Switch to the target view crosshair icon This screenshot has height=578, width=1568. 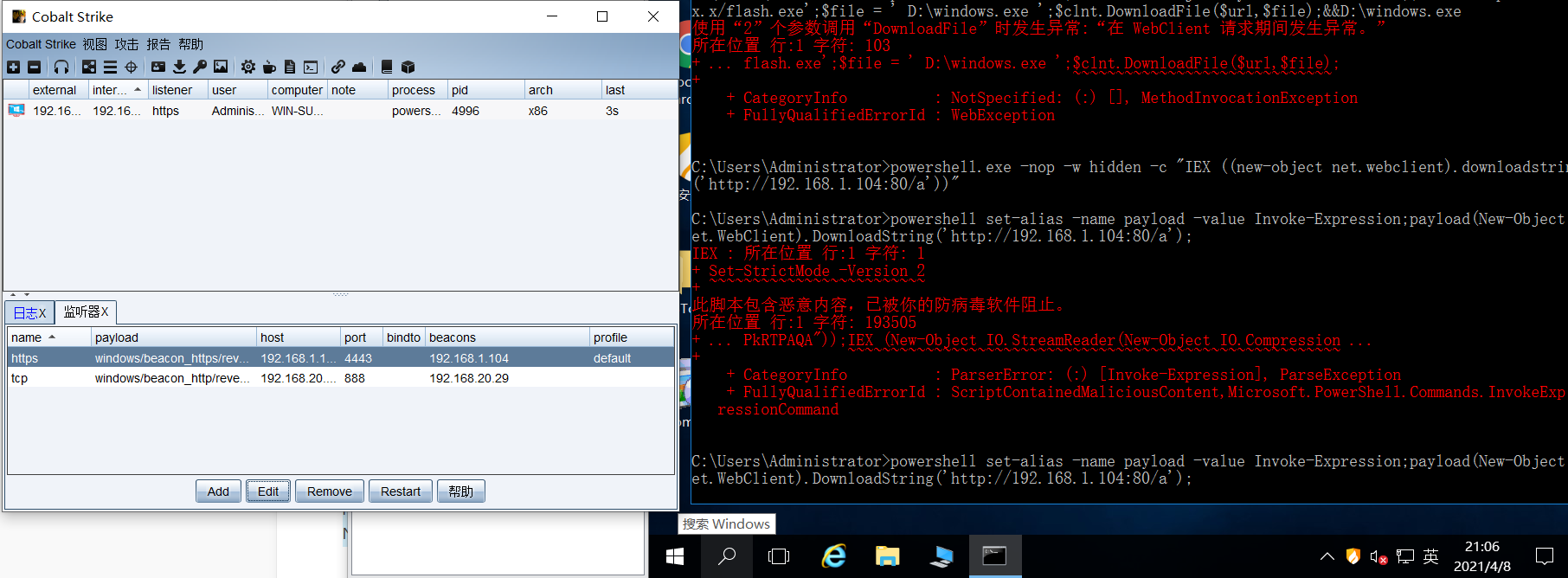tap(132, 67)
